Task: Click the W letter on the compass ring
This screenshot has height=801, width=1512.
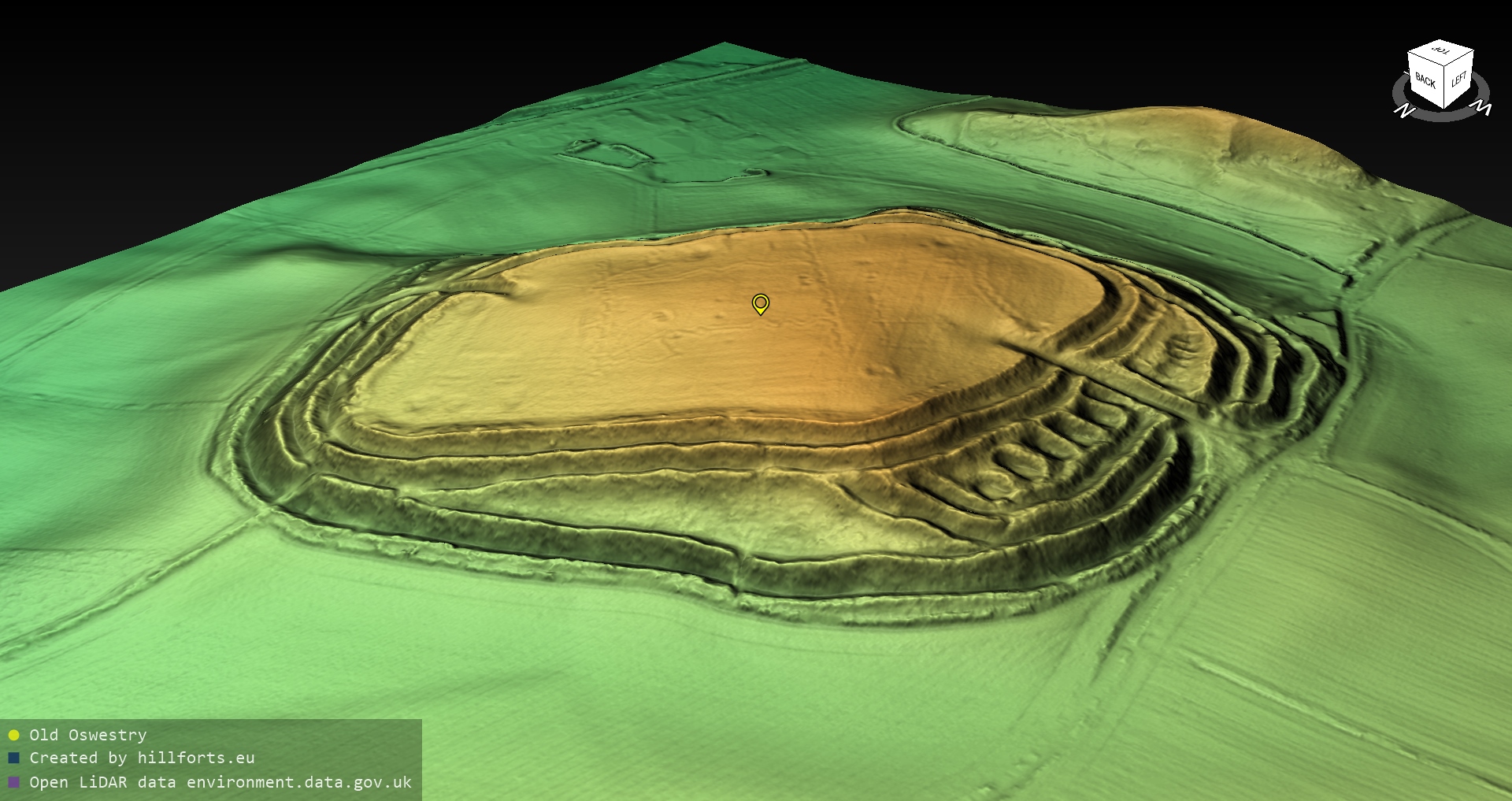Action: (1483, 108)
